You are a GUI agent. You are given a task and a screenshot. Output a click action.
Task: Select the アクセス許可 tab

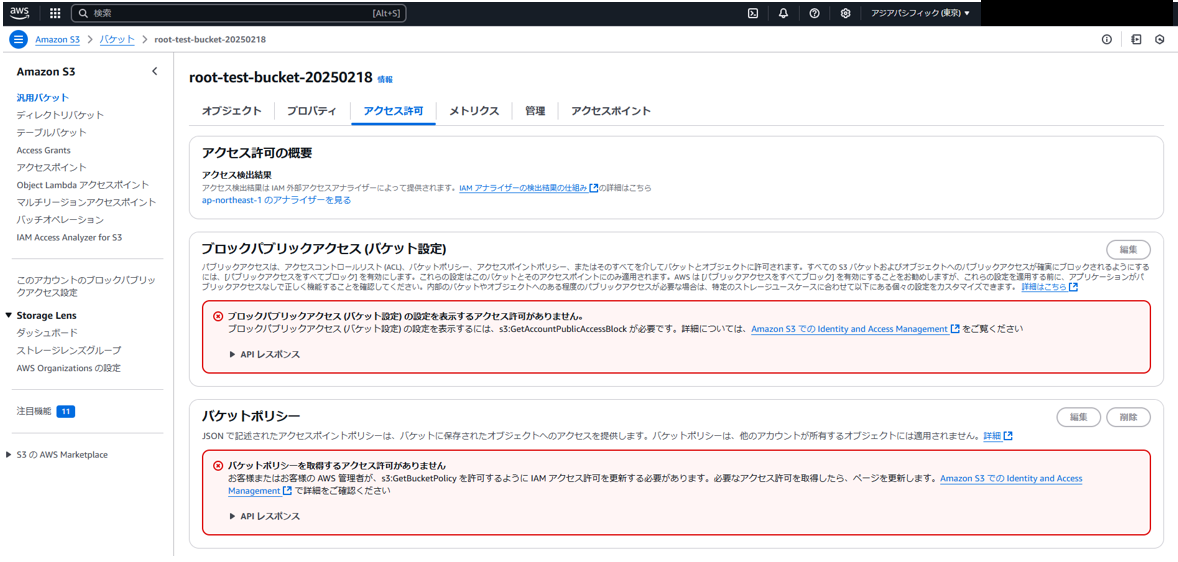394,110
